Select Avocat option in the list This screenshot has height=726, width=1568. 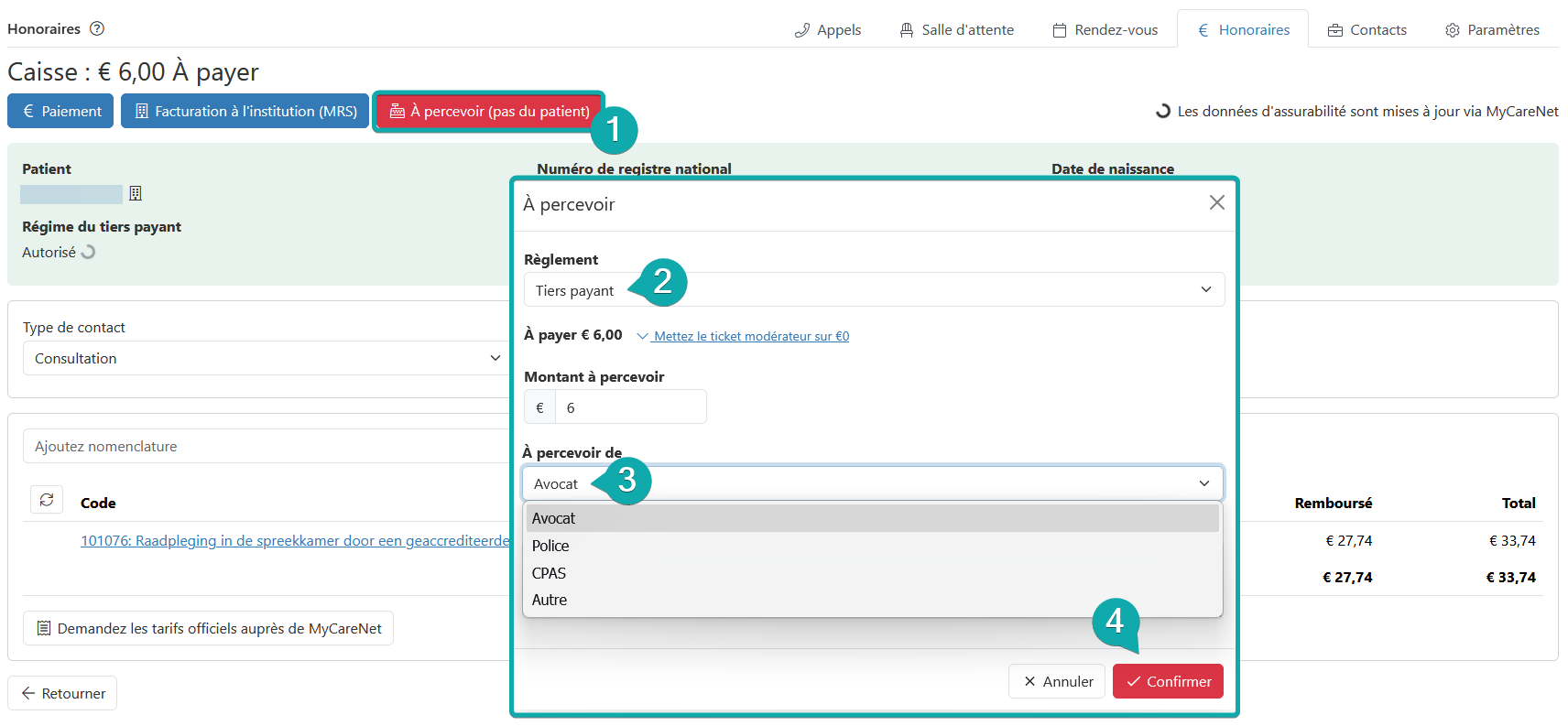[x=872, y=518]
